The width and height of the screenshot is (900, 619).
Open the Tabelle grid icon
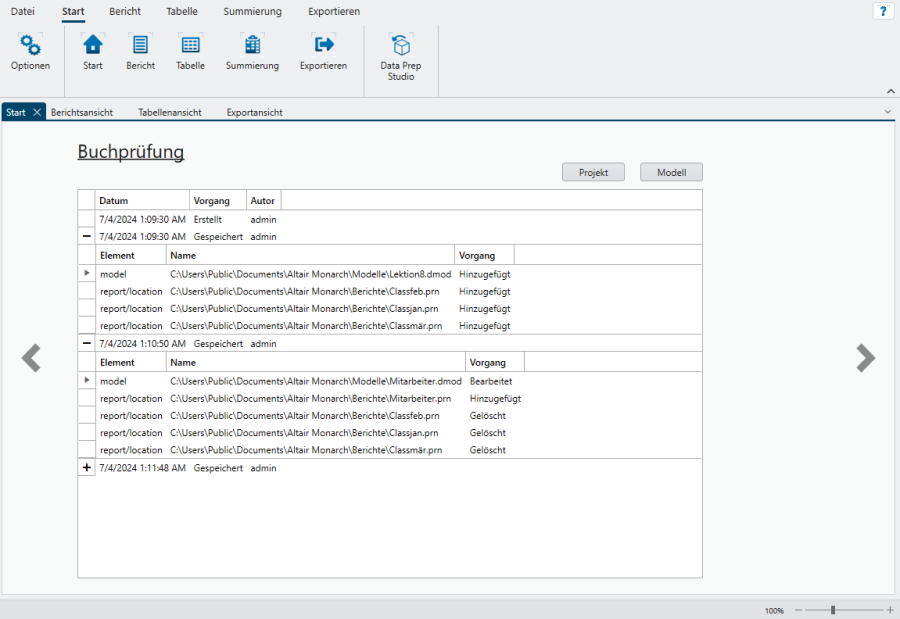(190, 46)
